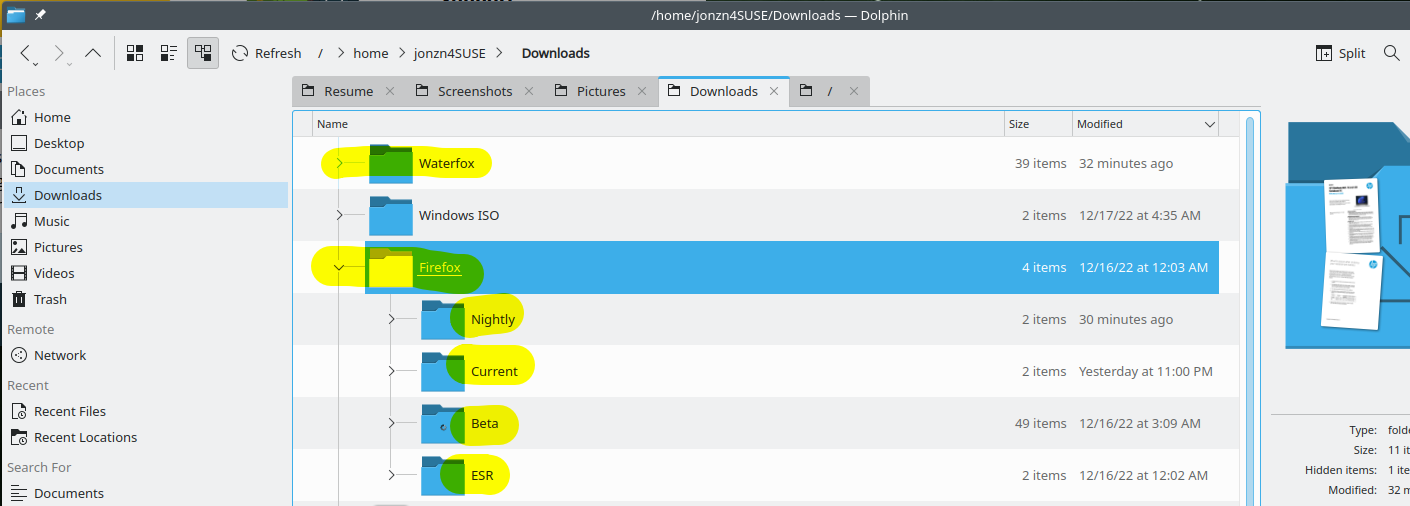Screen dimensions: 1410x506
Task: Open Recent Files entry
Action: pos(144,411)
